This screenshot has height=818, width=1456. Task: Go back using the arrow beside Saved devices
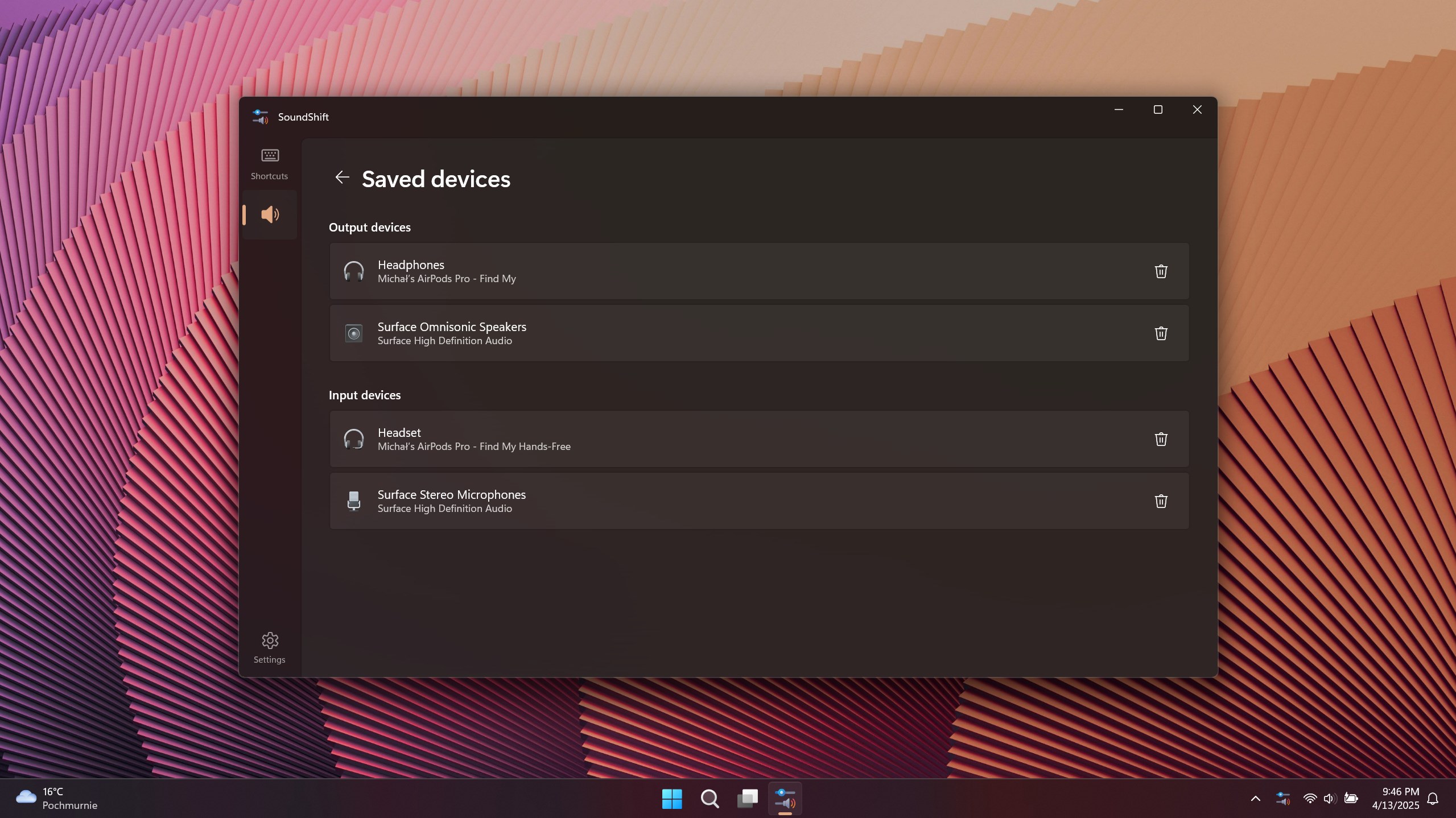pyautogui.click(x=342, y=177)
